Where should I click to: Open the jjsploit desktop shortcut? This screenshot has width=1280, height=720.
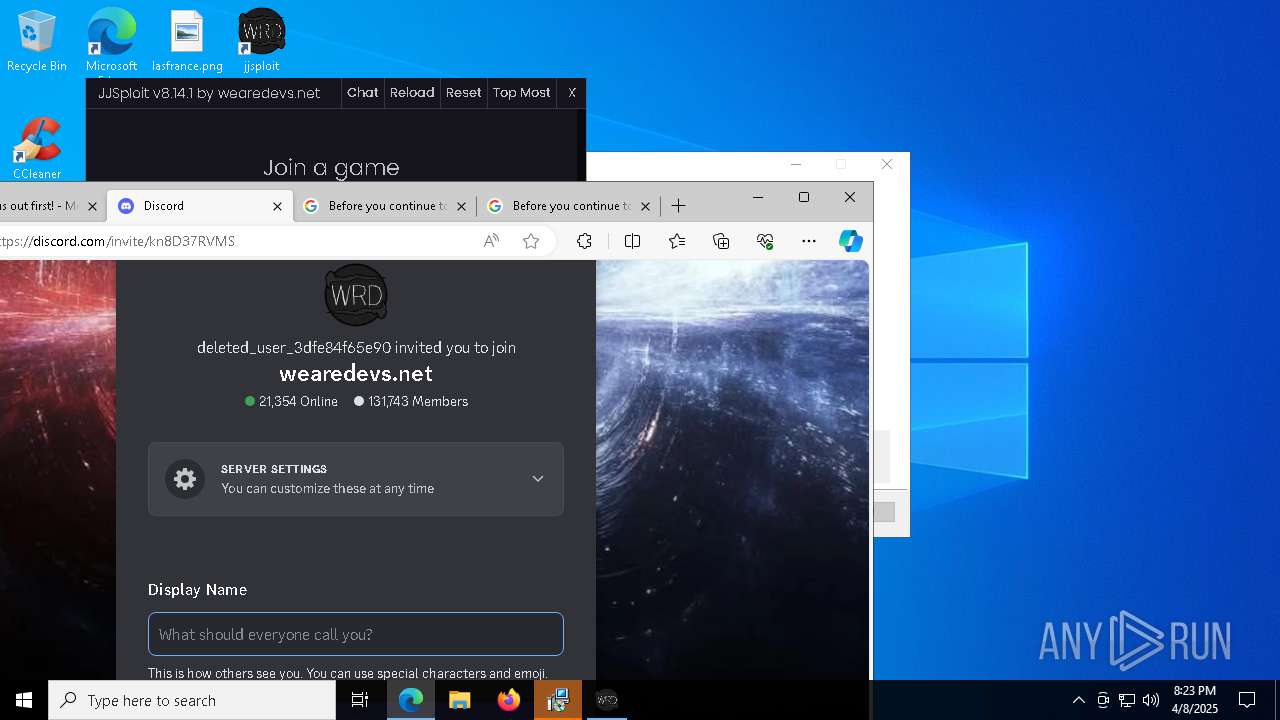pyautogui.click(x=262, y=42)
